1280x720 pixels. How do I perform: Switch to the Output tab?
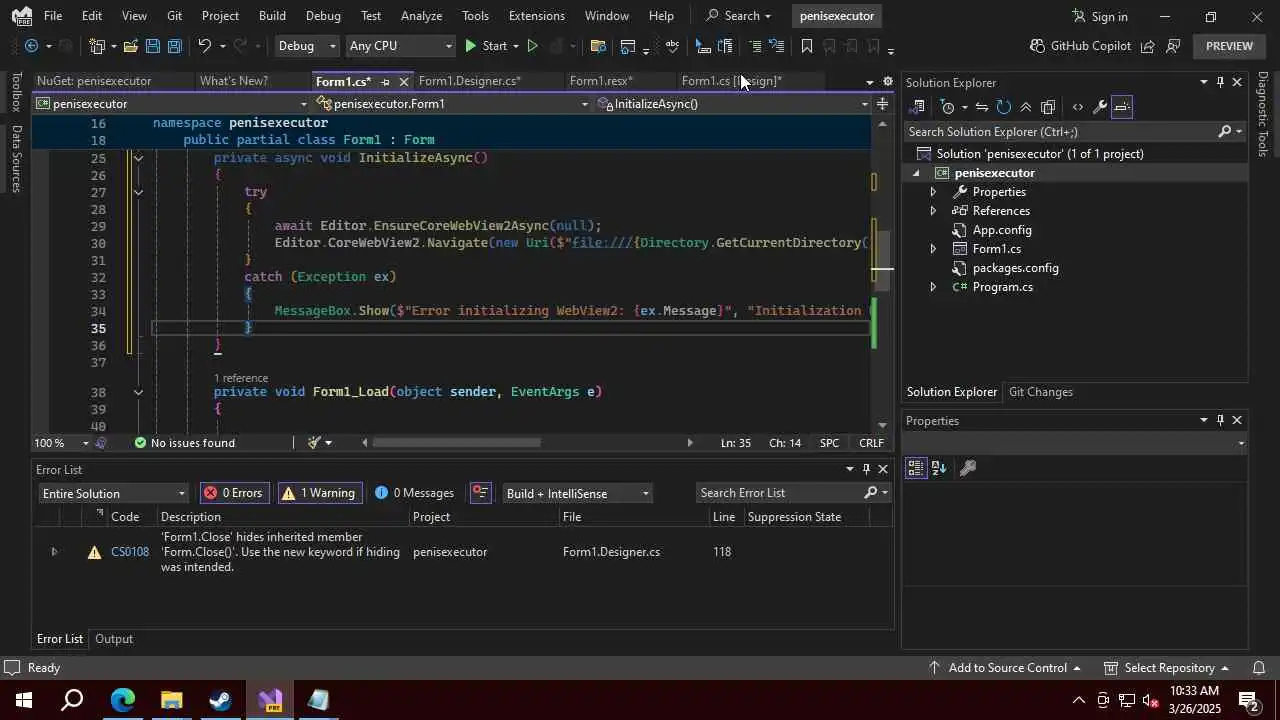[114, 639]
